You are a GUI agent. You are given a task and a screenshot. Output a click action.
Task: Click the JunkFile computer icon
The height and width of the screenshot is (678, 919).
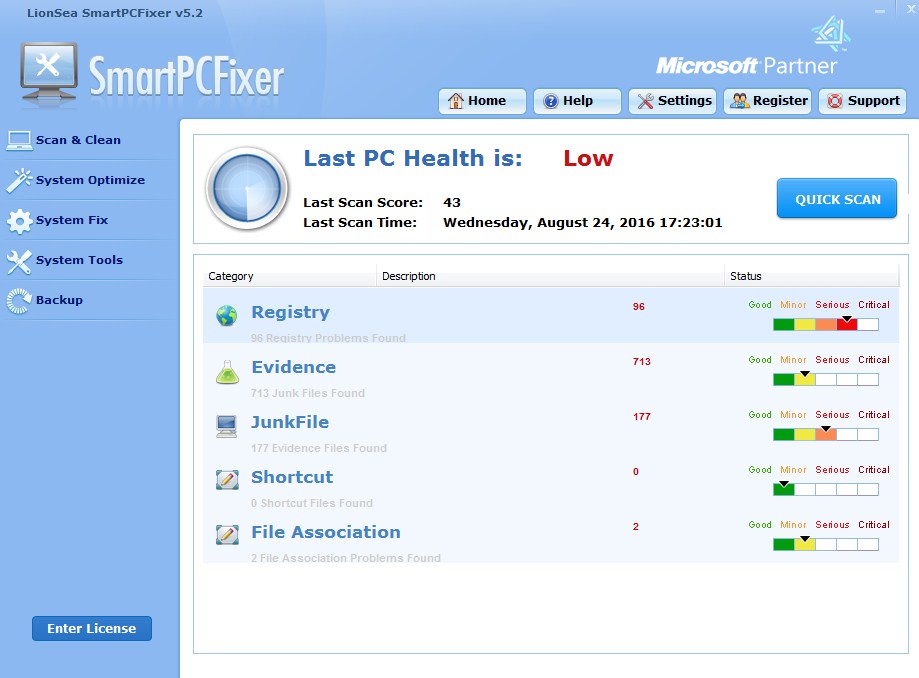(227, 426)
